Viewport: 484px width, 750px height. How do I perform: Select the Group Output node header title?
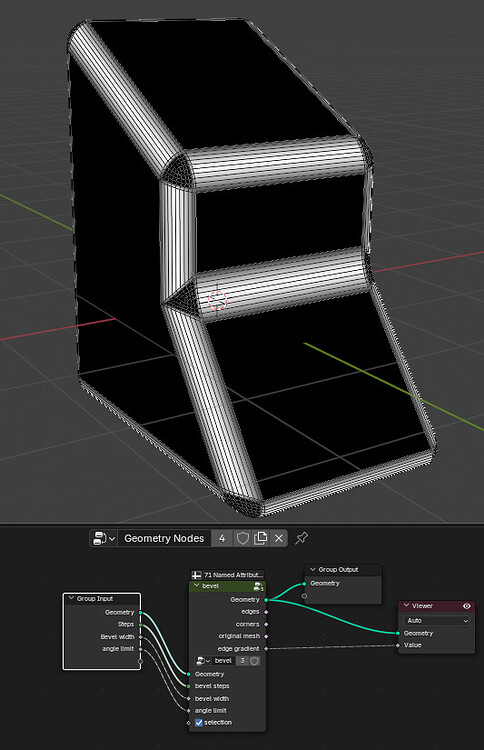(338, 570)
